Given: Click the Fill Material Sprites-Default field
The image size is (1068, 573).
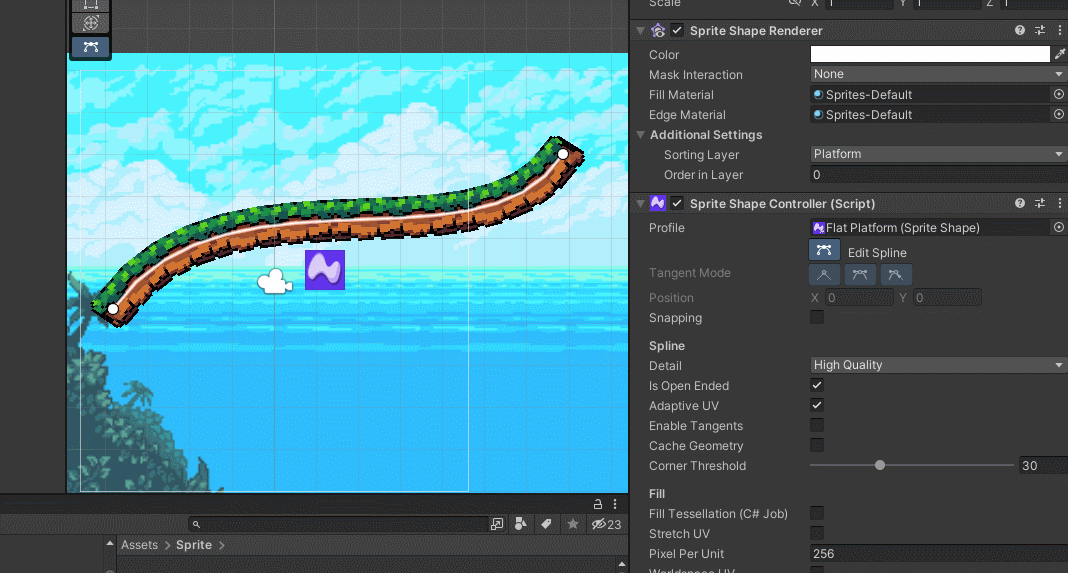Looking at the screenshot, I should point(930,95).
